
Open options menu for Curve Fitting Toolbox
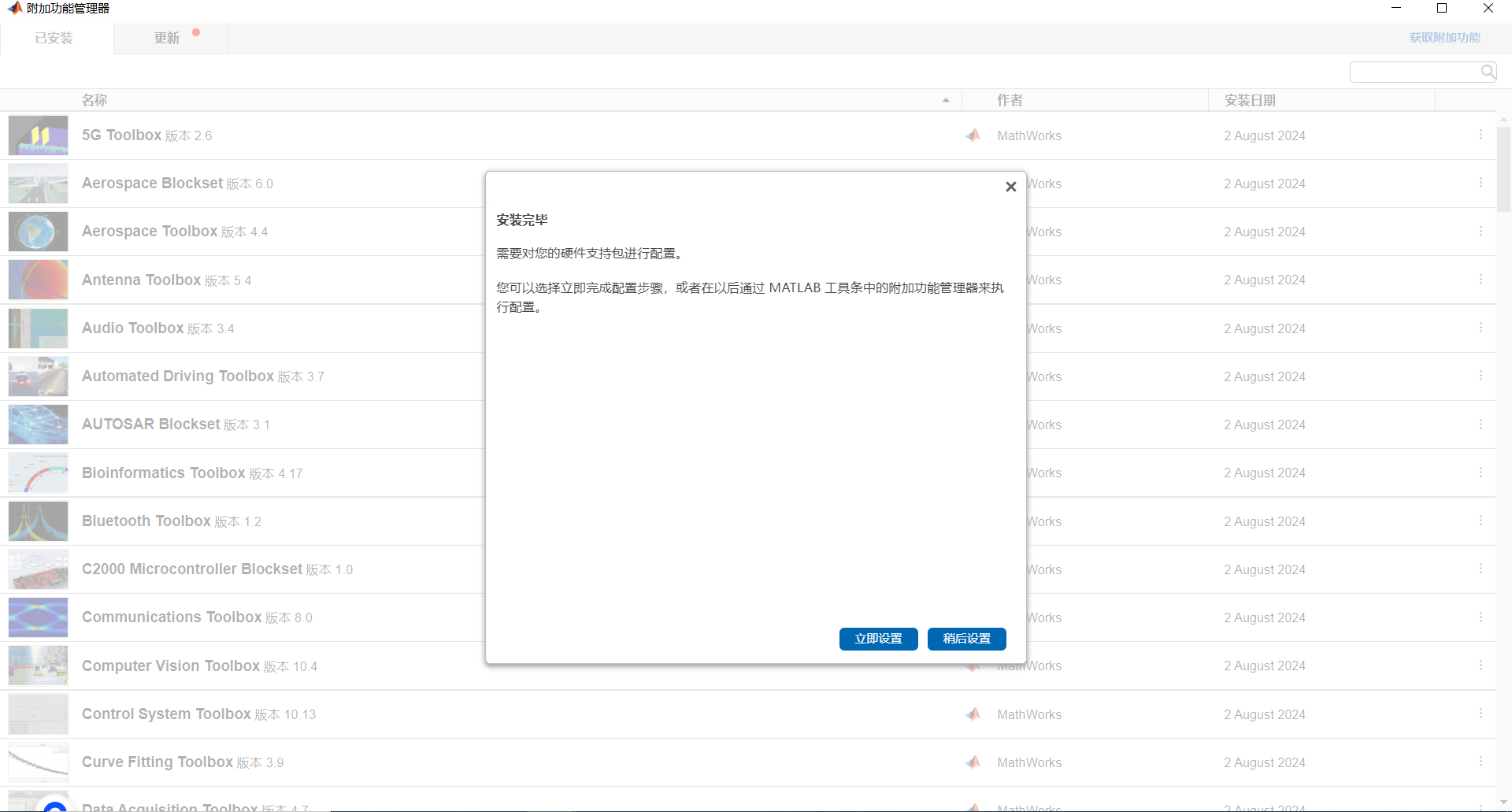point(1480,762)
